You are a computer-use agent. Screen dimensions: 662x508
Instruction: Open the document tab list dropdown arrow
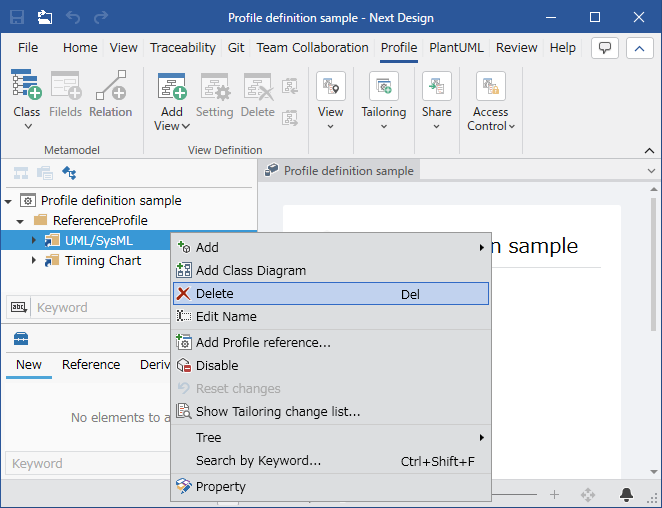[651, 171]
